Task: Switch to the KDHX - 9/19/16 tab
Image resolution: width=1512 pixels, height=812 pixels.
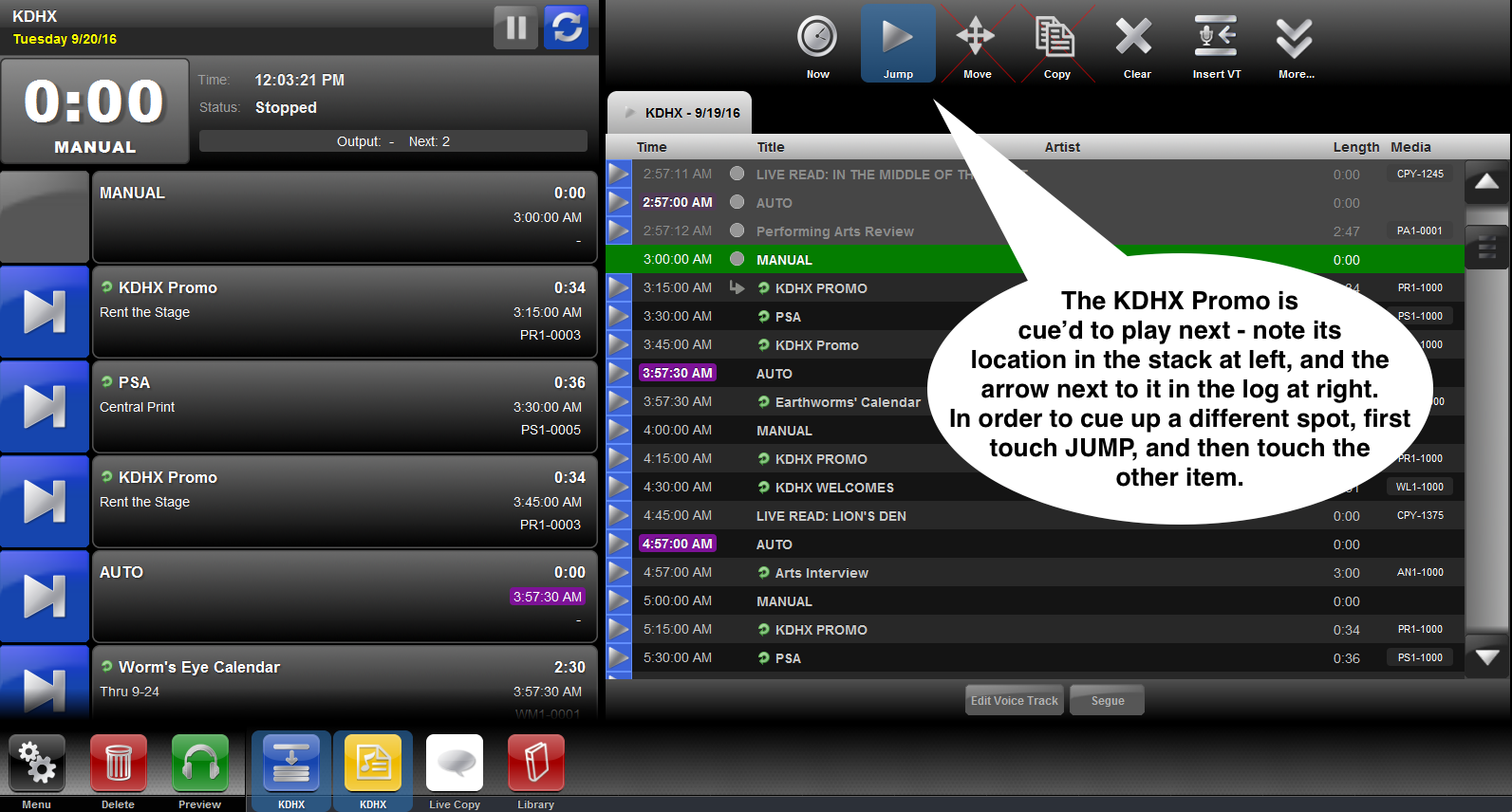Action: [x=681, y=113]
